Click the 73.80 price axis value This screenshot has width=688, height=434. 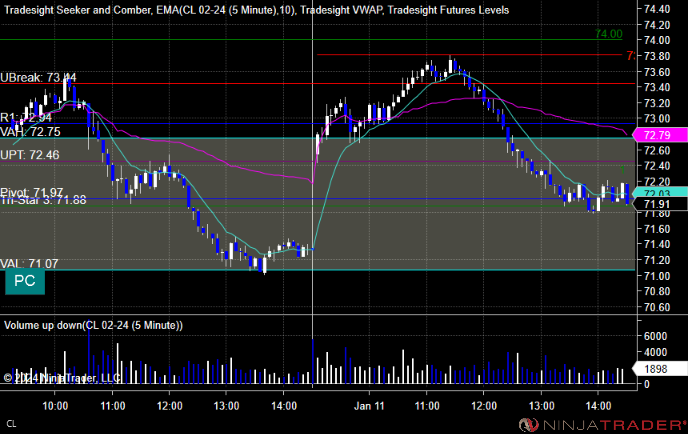(x=657, y=56)
